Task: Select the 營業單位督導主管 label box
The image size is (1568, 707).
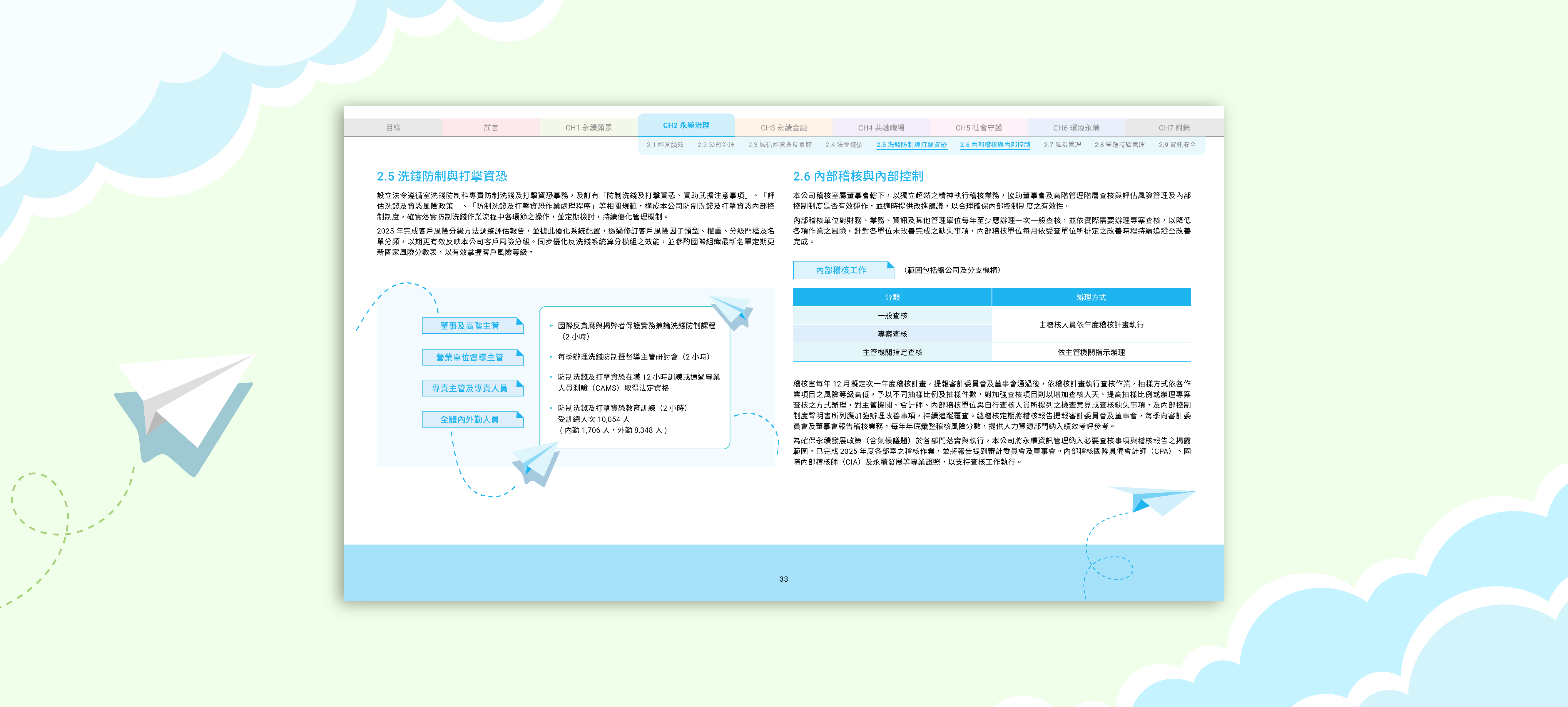Action: (472, 357)
